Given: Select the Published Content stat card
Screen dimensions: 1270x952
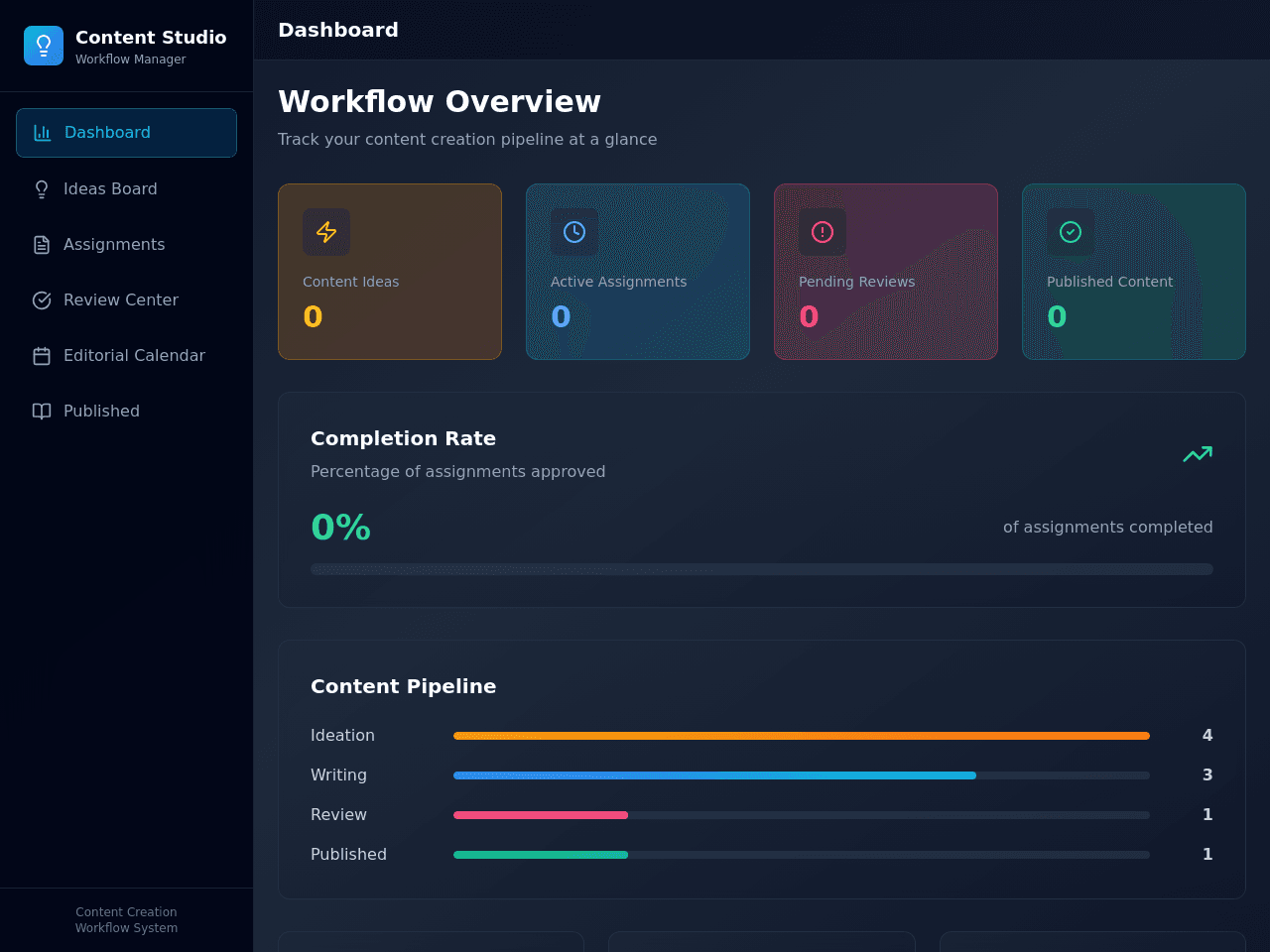Looking at the screenshot, I should (1134, 272).
